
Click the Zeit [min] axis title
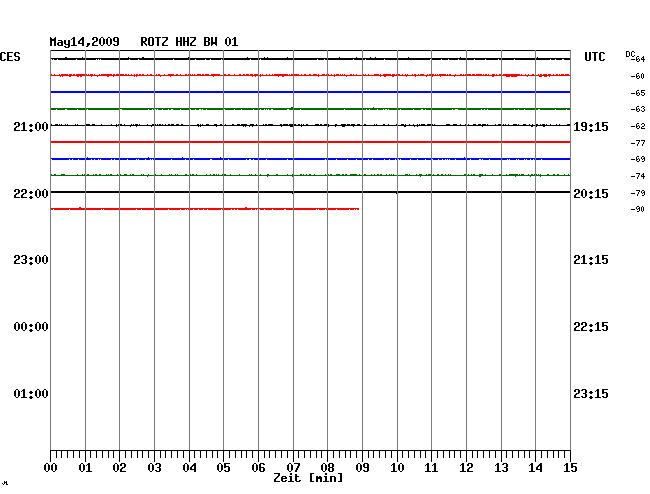pyautogui.click(x=308, y=478)
